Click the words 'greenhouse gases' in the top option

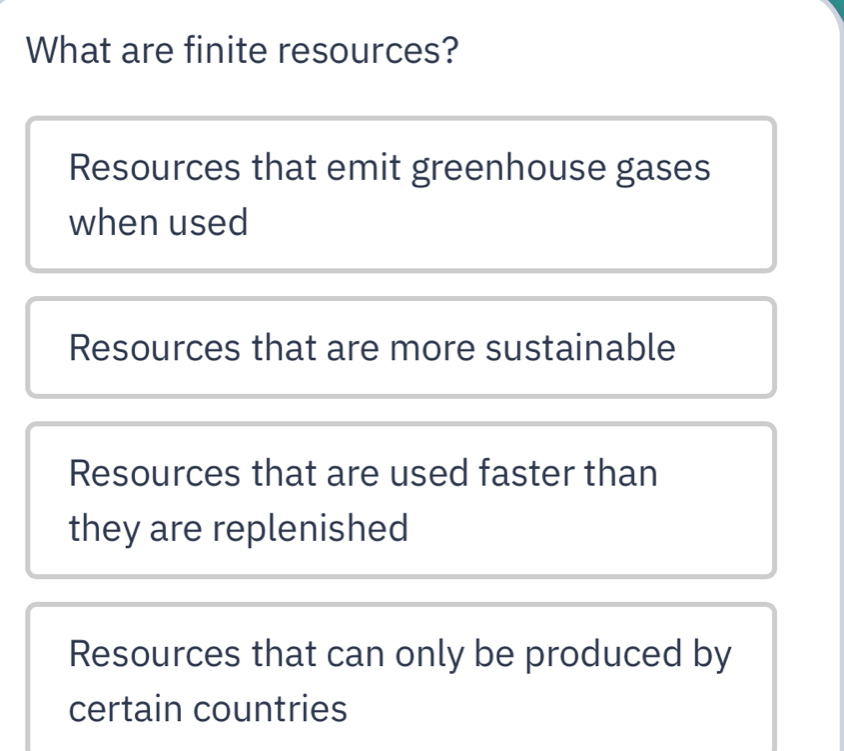562,168
